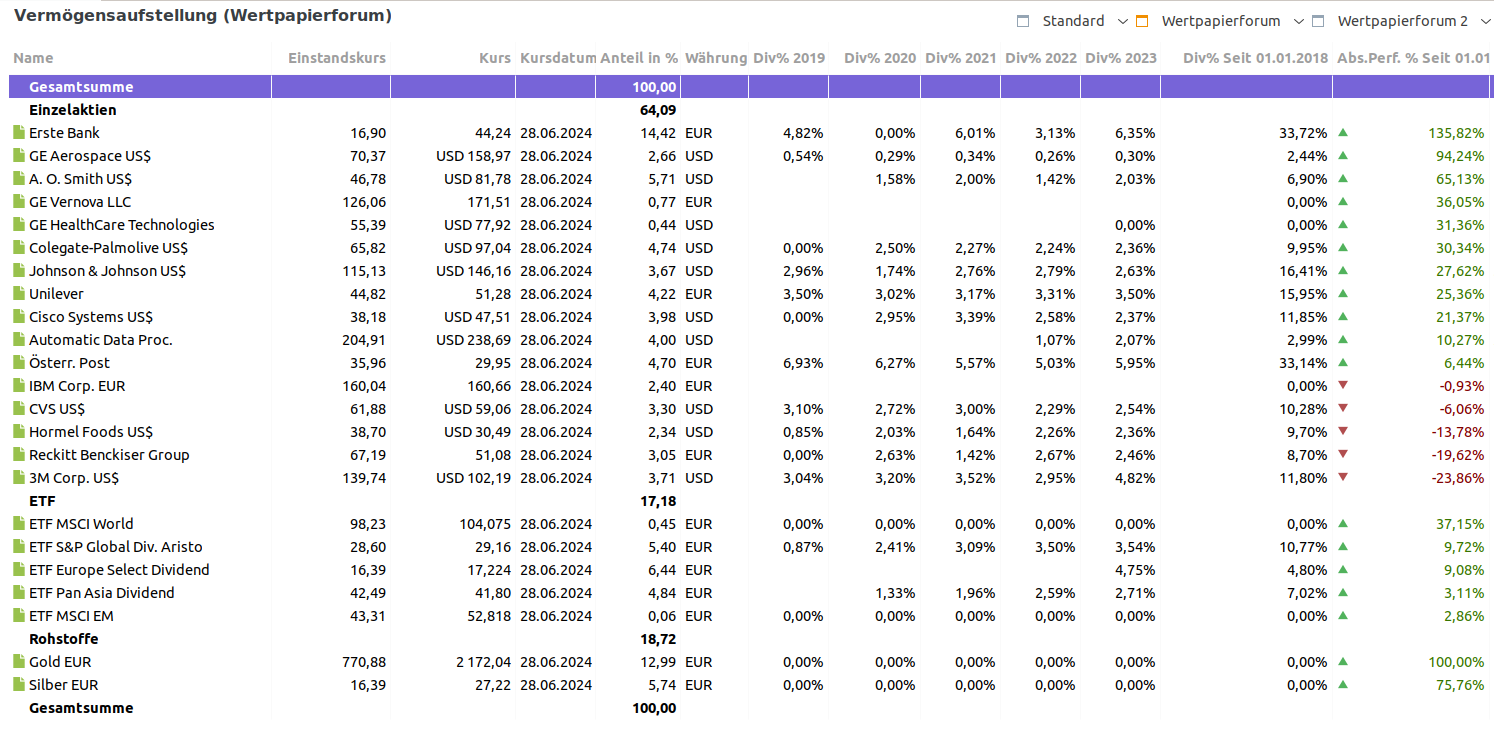This screenshot has height=746, width=1494.
Task: Click the icon beside Silber EUR
Action: [18, 685]
